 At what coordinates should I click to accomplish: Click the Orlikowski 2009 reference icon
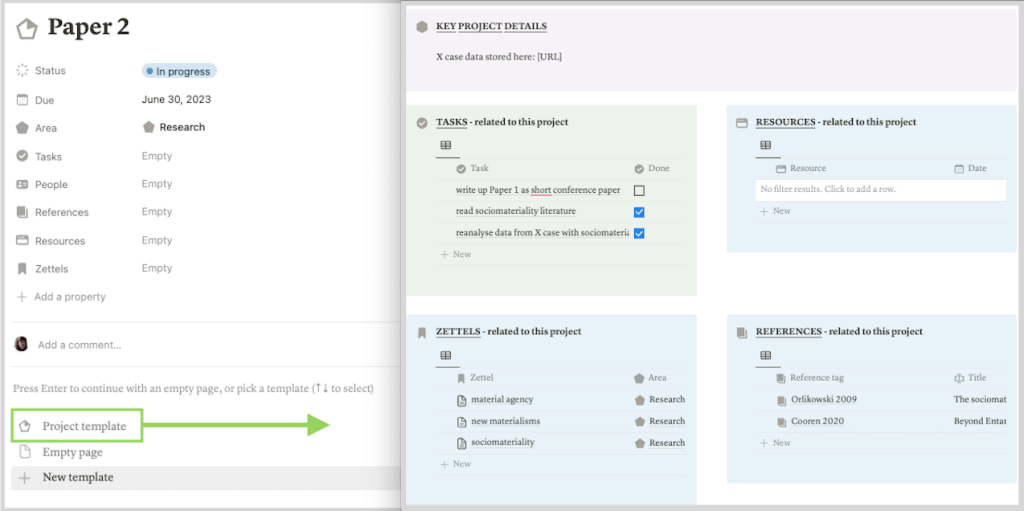click(x=782, y=400)
